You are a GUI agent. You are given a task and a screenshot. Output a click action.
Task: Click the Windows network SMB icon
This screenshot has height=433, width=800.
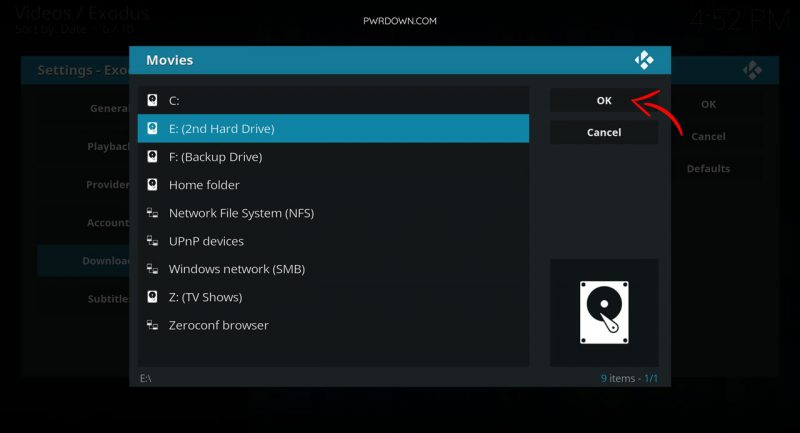click(152, 268)
